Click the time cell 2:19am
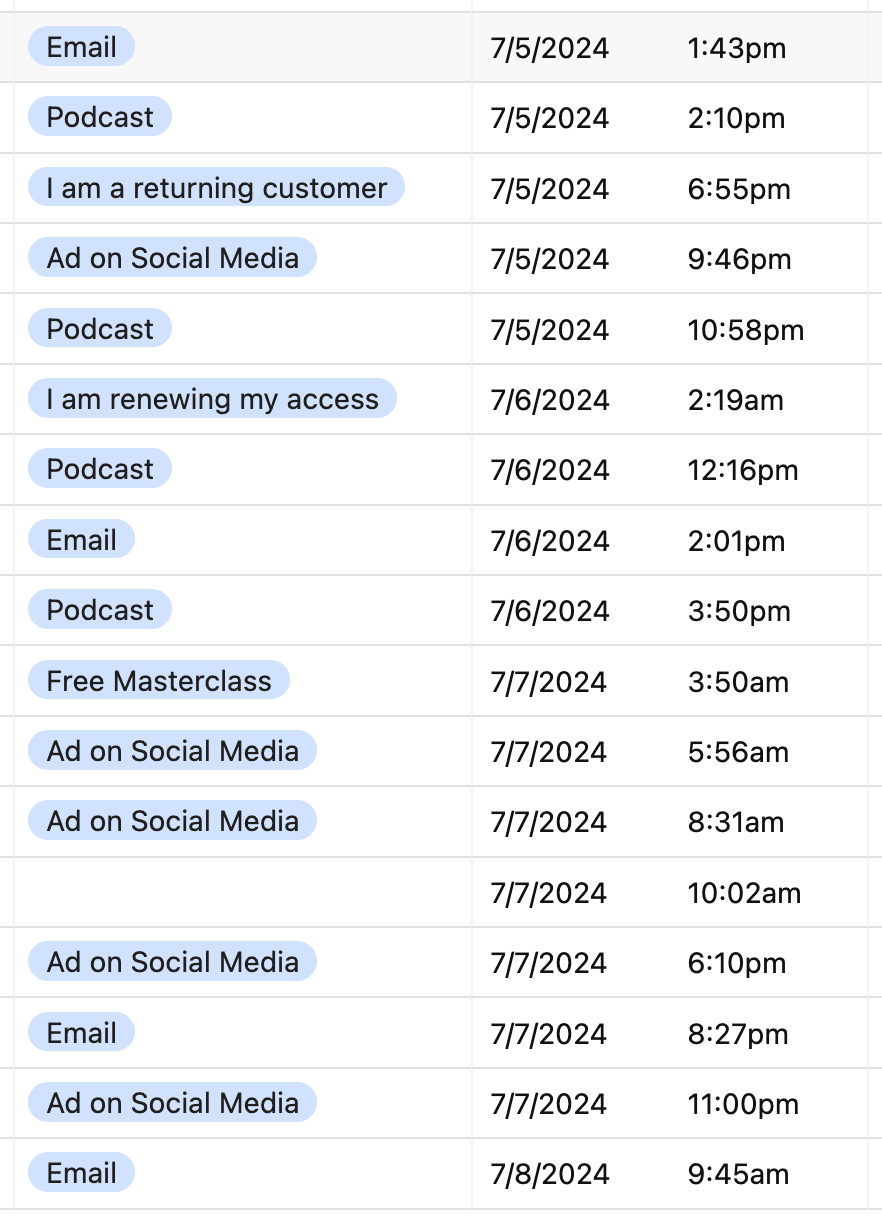The image size is (882, 1224). pyautogui.click(x=735, y=400)
